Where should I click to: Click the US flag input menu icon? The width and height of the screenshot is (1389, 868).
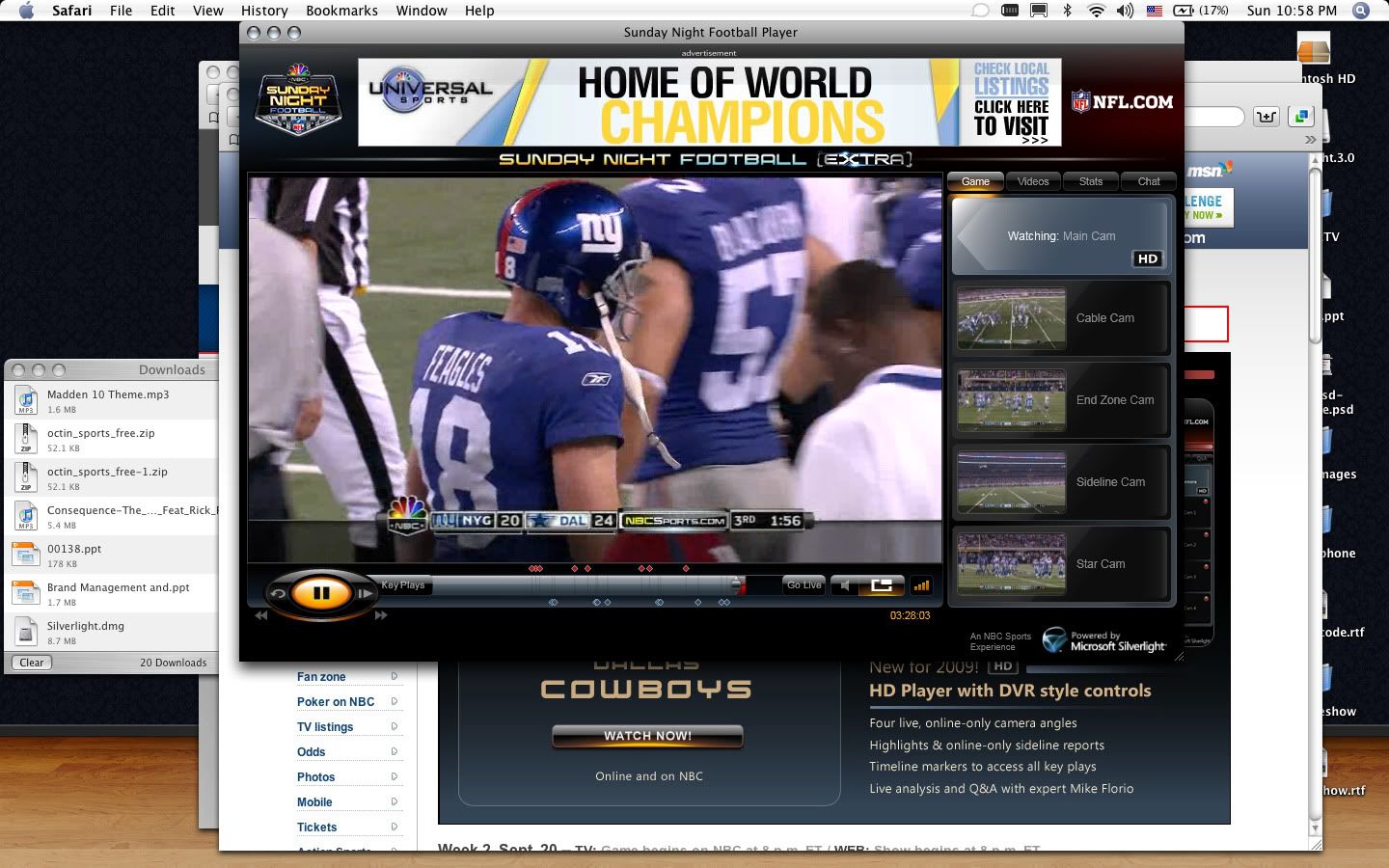tap(1155, 11)
